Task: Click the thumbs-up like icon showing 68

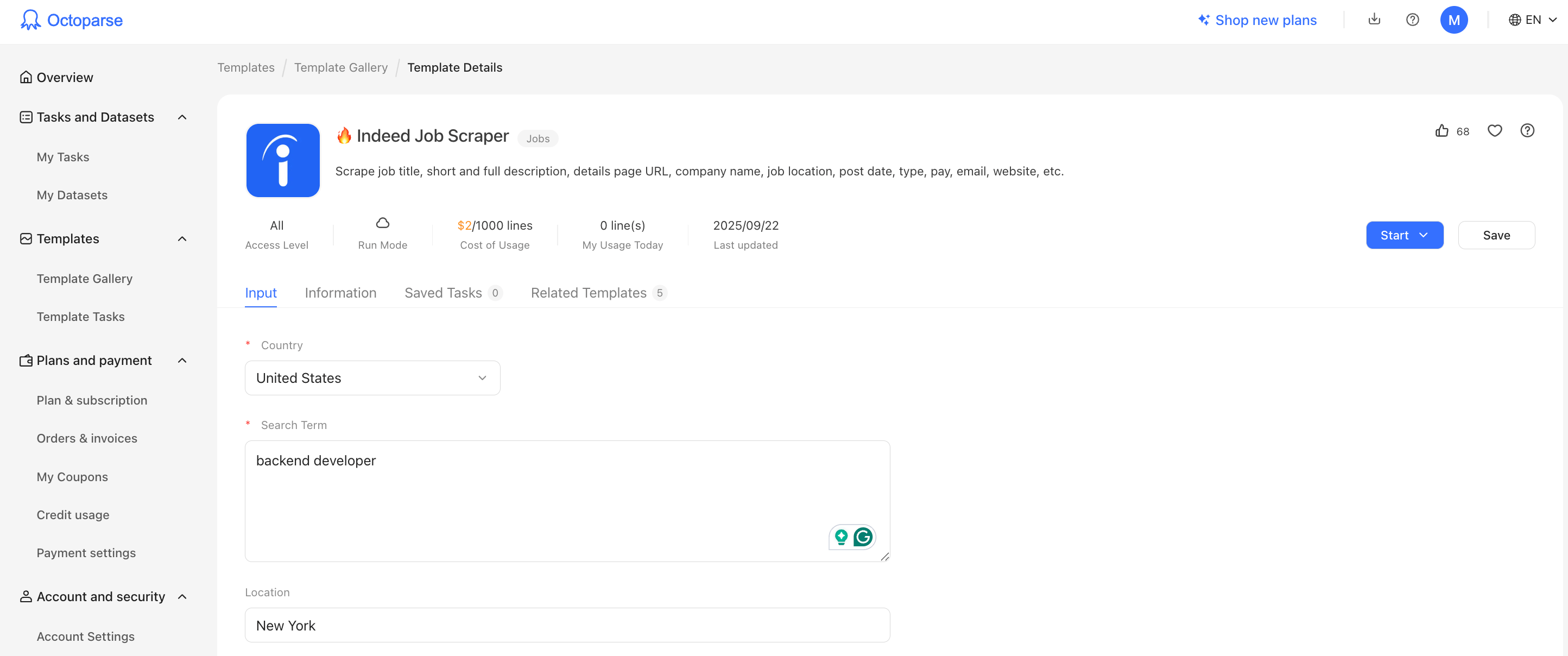Action: point(1441,130)
